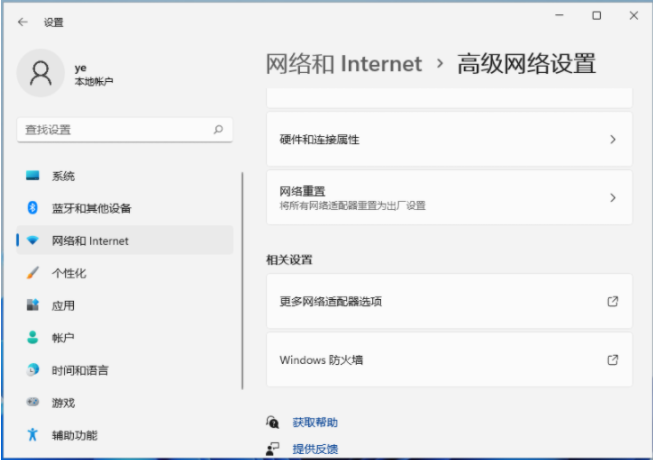The image size is (653, 460).
Task: Click 时间和语言 globe icon
Action: coord(33,370)
